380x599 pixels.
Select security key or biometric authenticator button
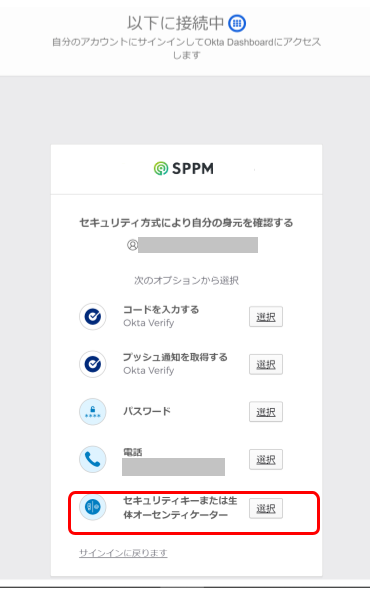266,508
